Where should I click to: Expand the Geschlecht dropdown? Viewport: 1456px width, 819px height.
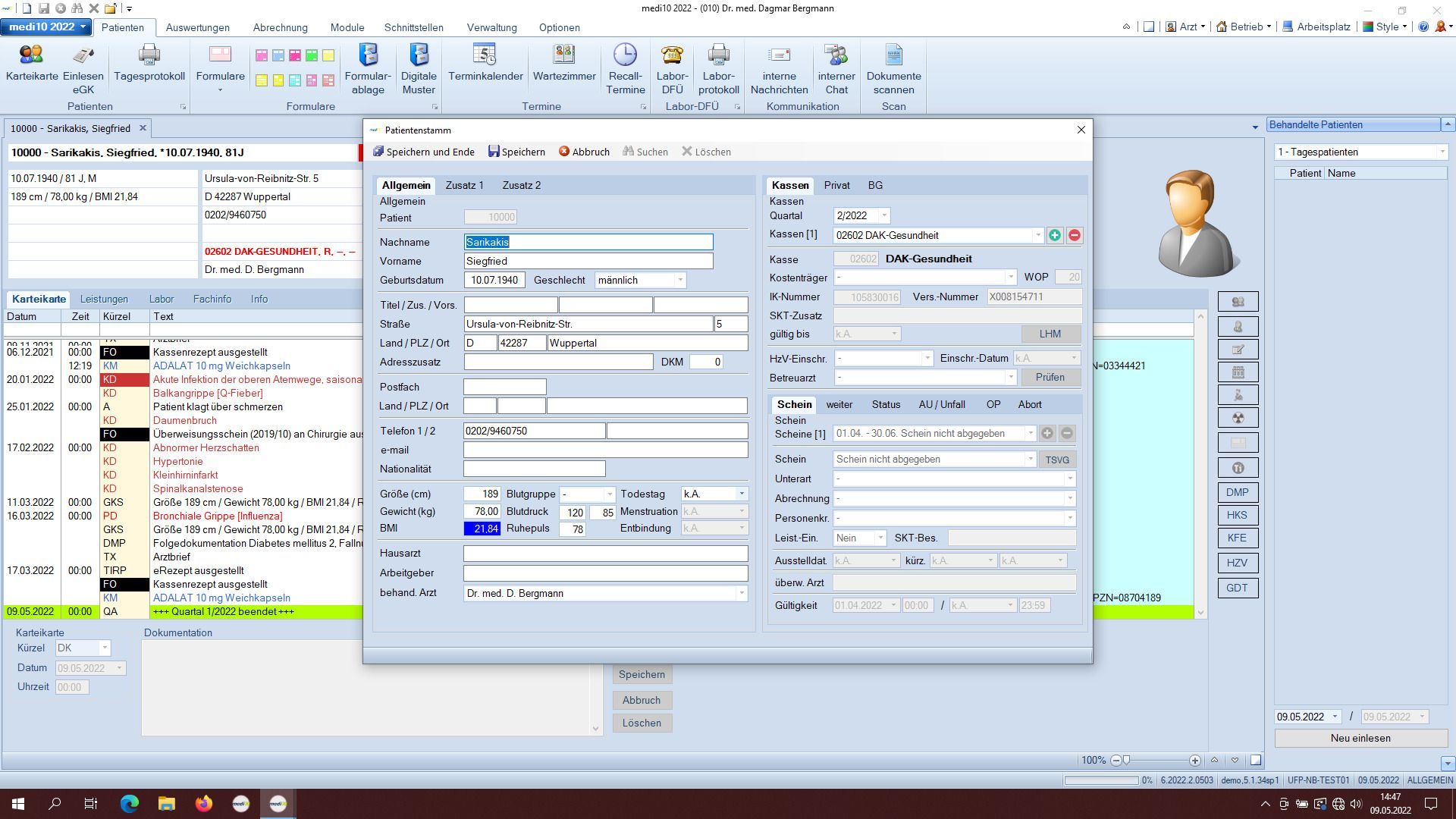tap(680, 281)
